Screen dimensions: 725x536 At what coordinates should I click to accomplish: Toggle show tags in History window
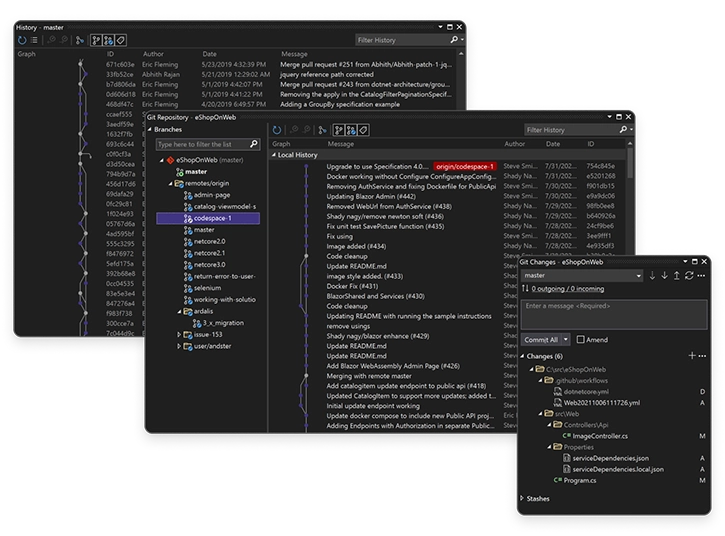point(120,40)
